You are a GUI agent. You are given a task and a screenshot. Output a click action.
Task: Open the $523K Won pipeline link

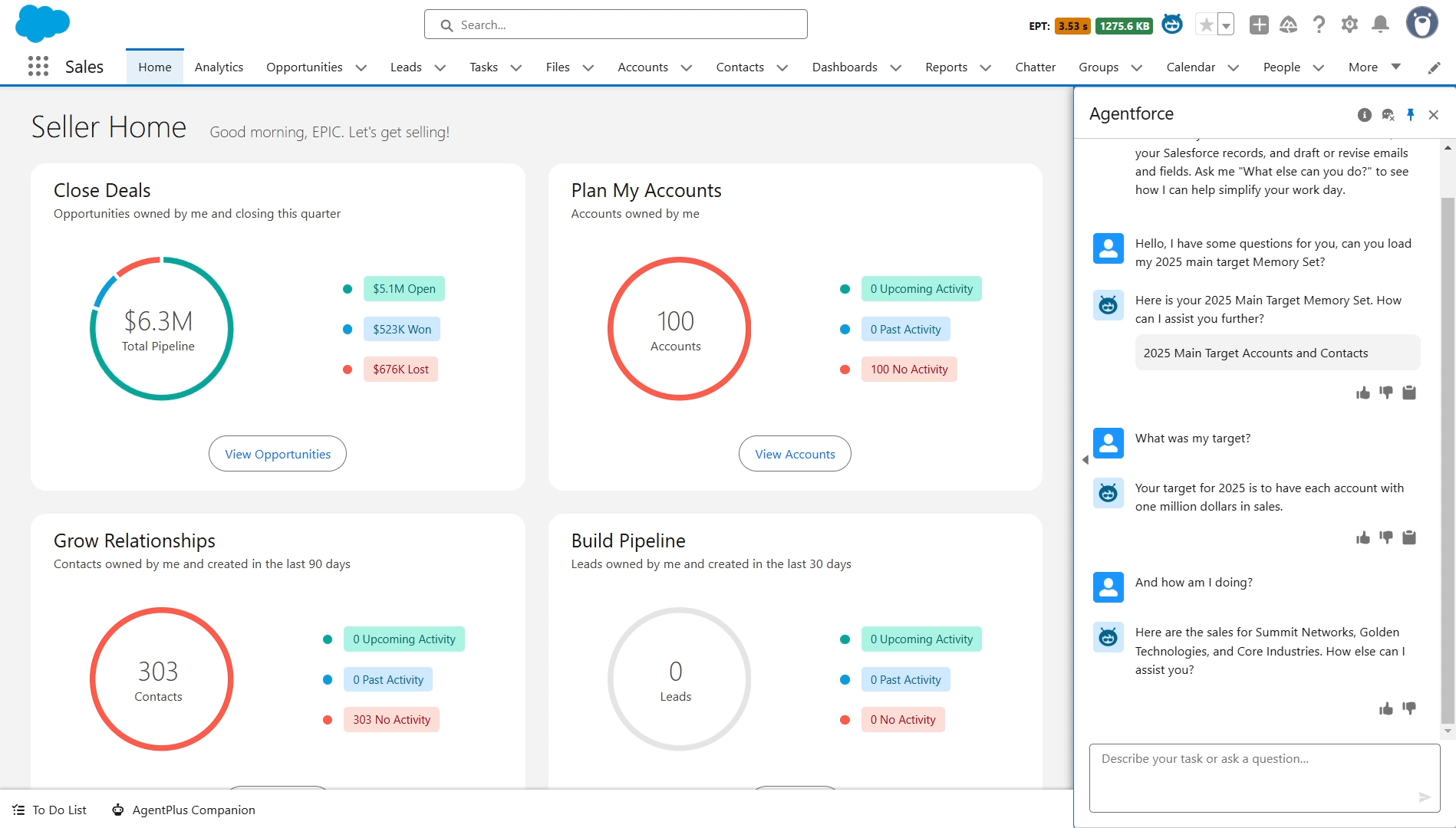point(402,330)
